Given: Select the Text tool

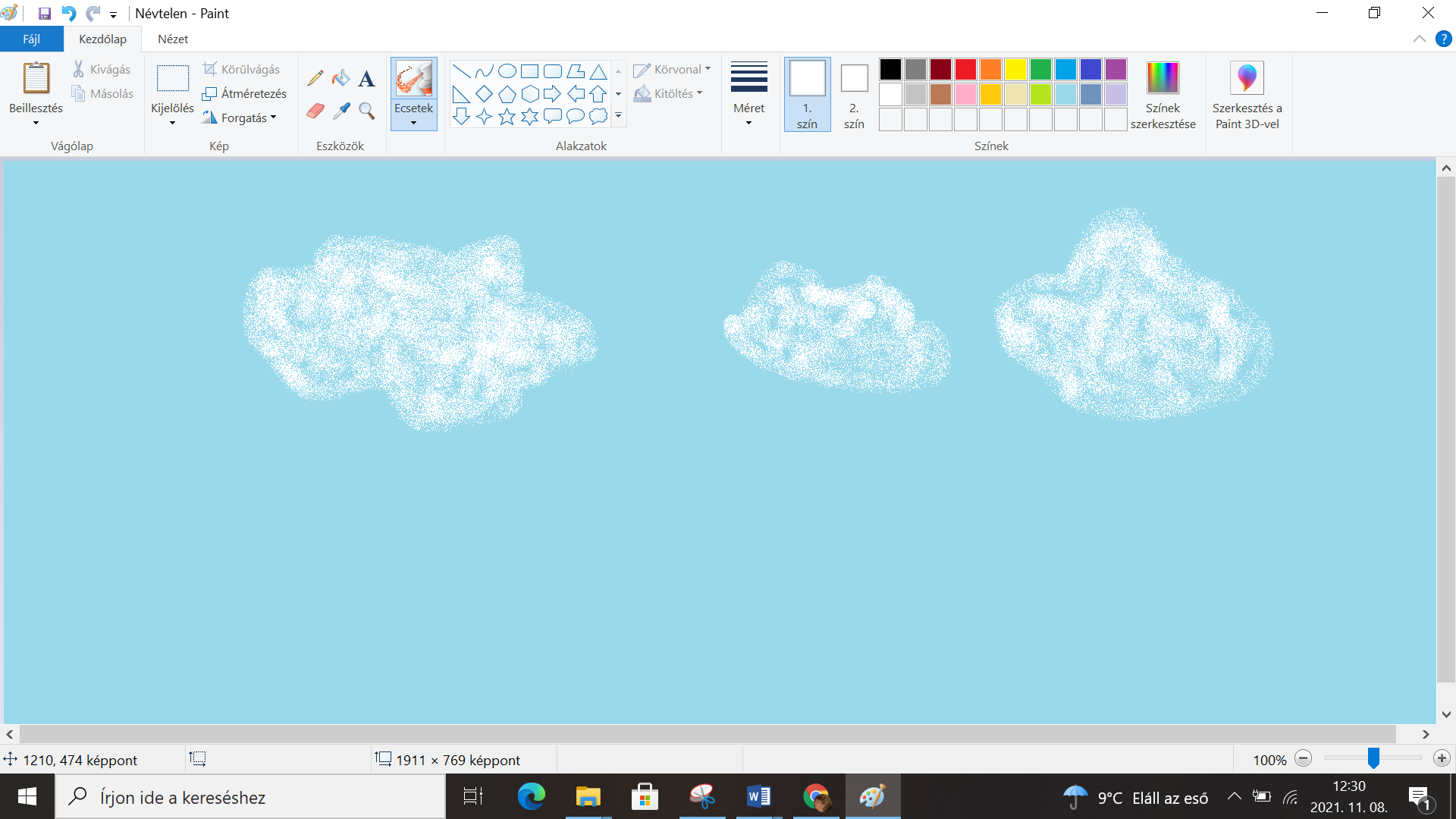Looking at the screenshot, I should point(367,78).
